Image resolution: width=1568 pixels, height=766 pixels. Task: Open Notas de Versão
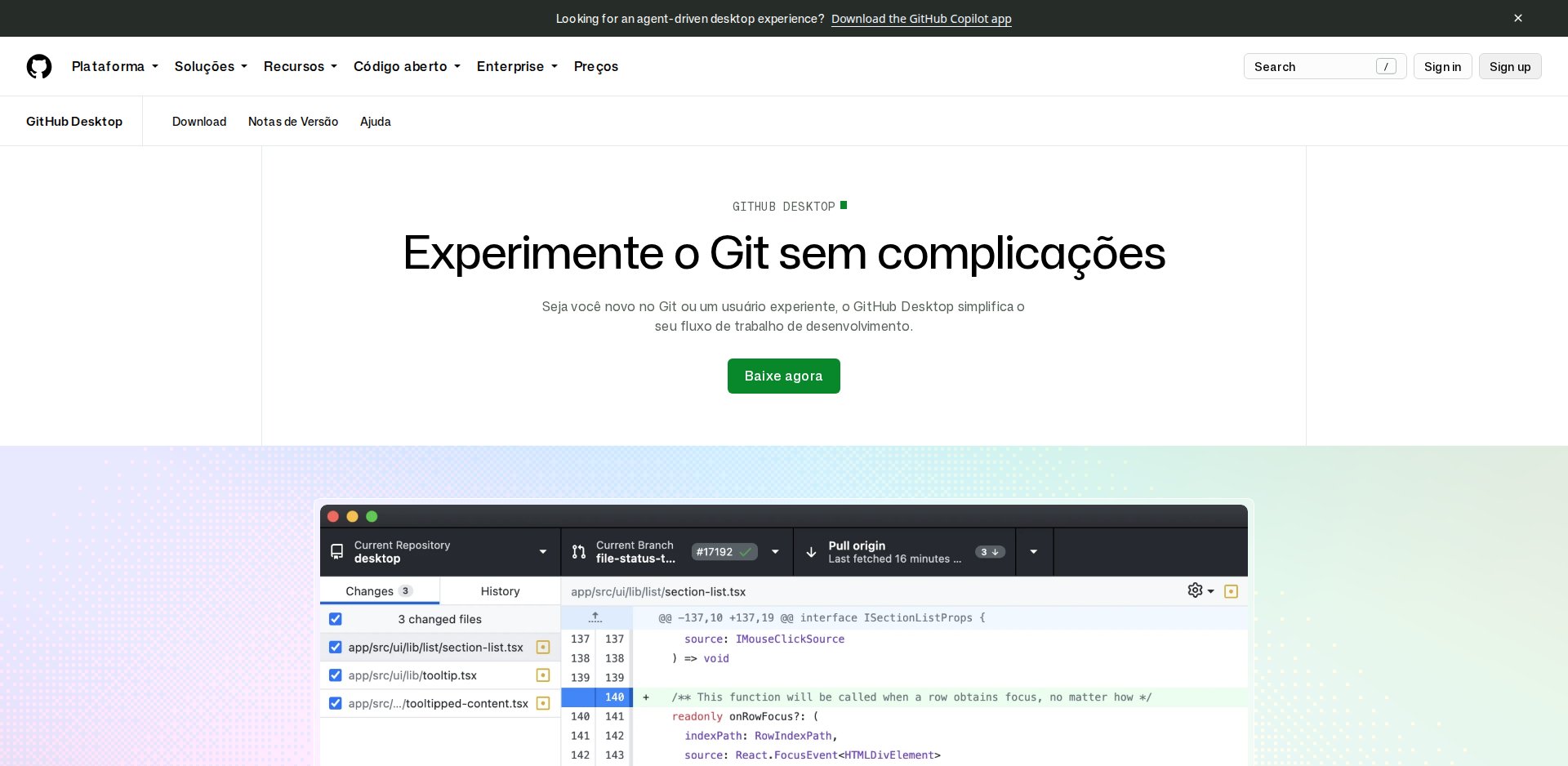293,121
